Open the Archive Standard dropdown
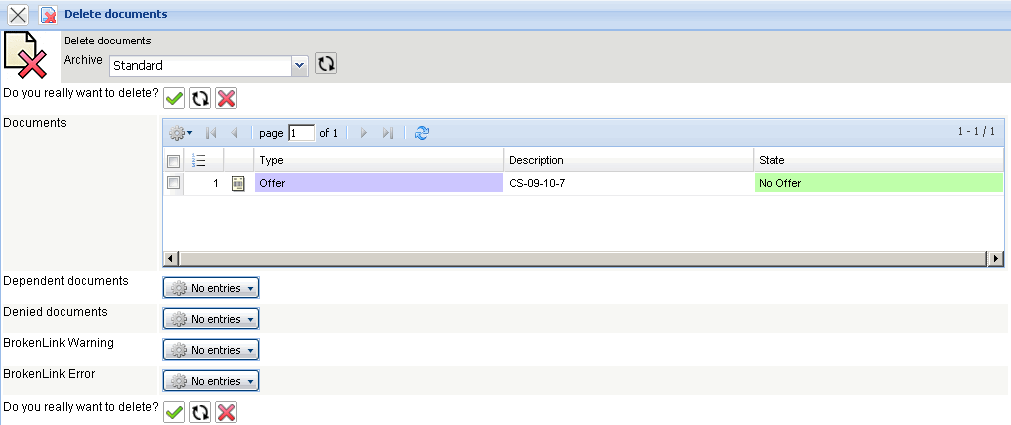Screen dimensions: 1011x425 point(298,65)
